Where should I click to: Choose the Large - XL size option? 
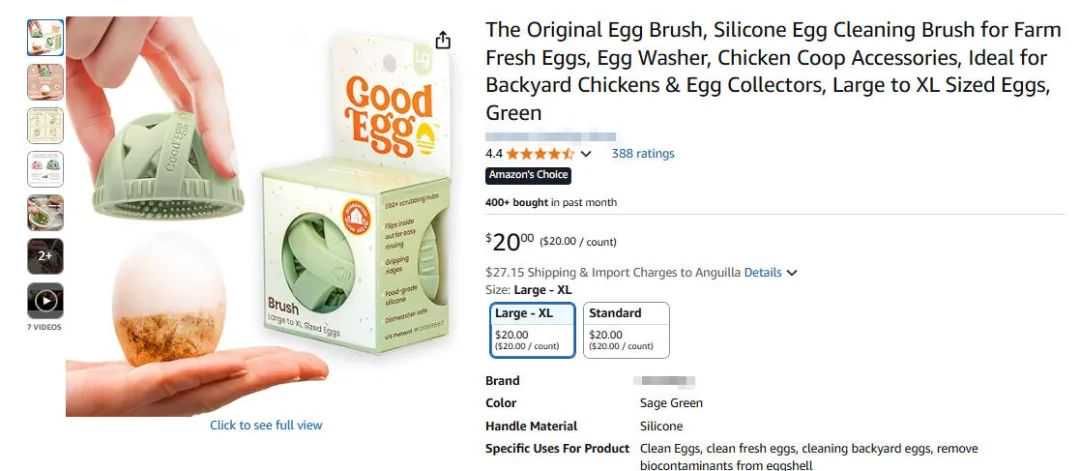click(x=534, y=329)
